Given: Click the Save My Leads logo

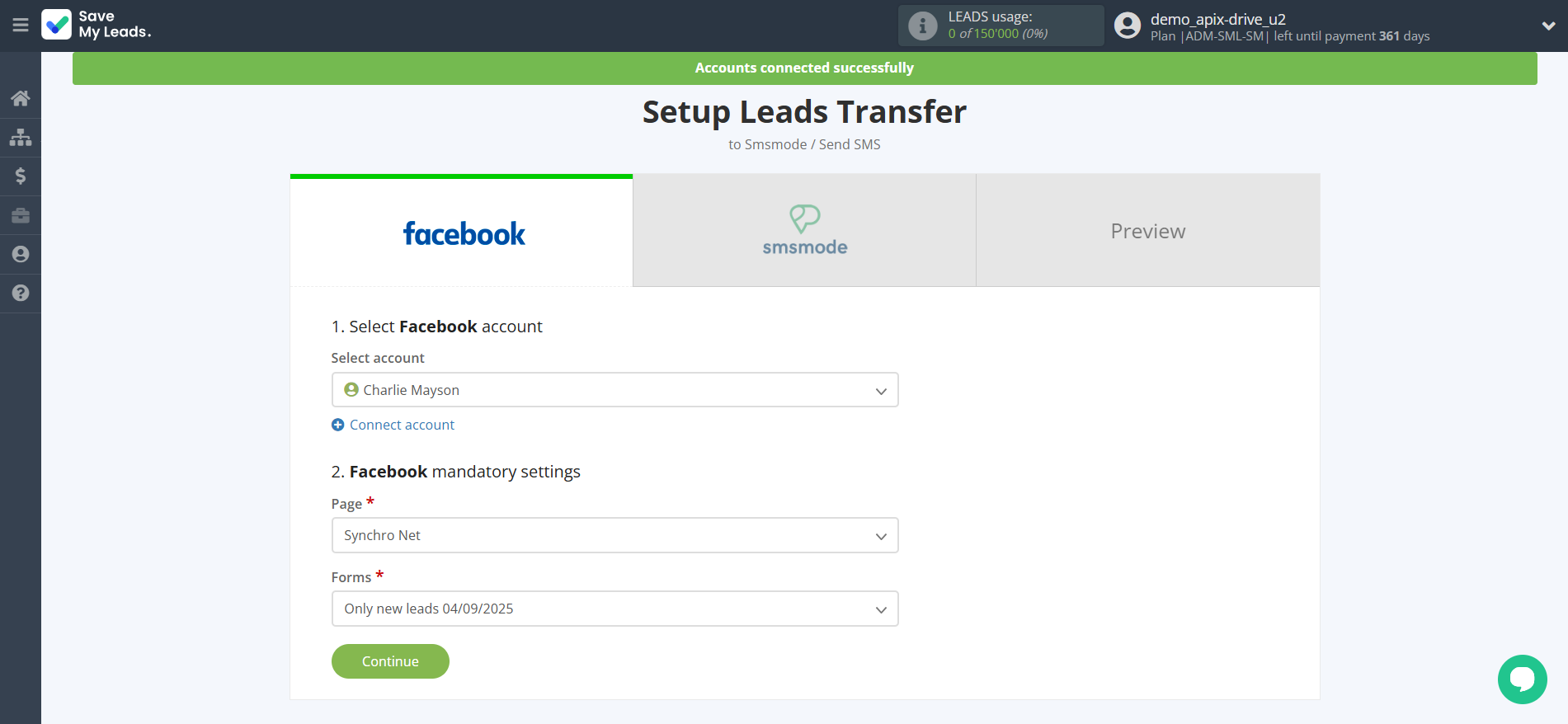Looking at the screenshot, I should click(97, 25).
